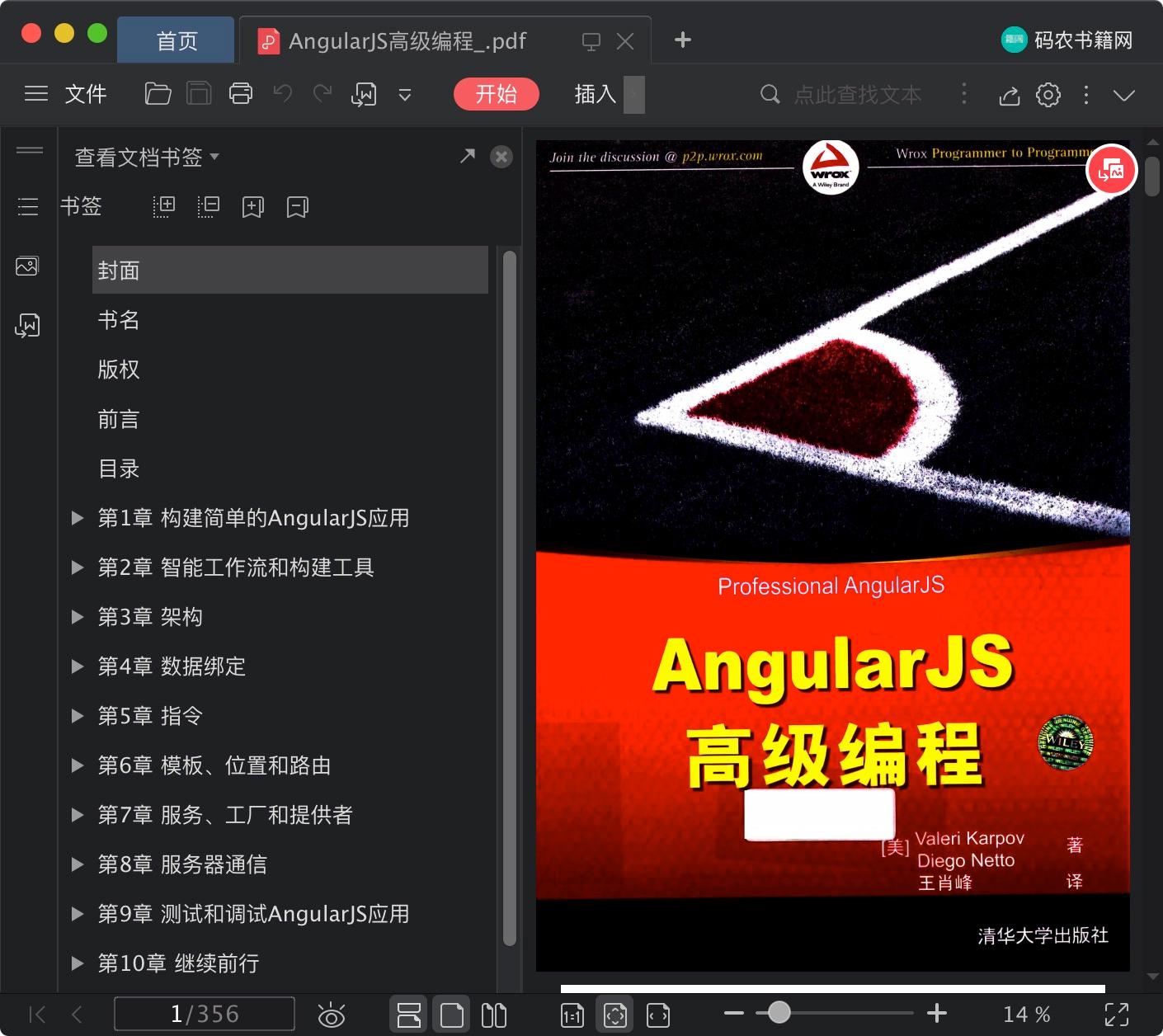The width and height of the screenshot is (1163, 1036).
Task: Click the zoom slider handle
Action: click(x=779, y=1012)
